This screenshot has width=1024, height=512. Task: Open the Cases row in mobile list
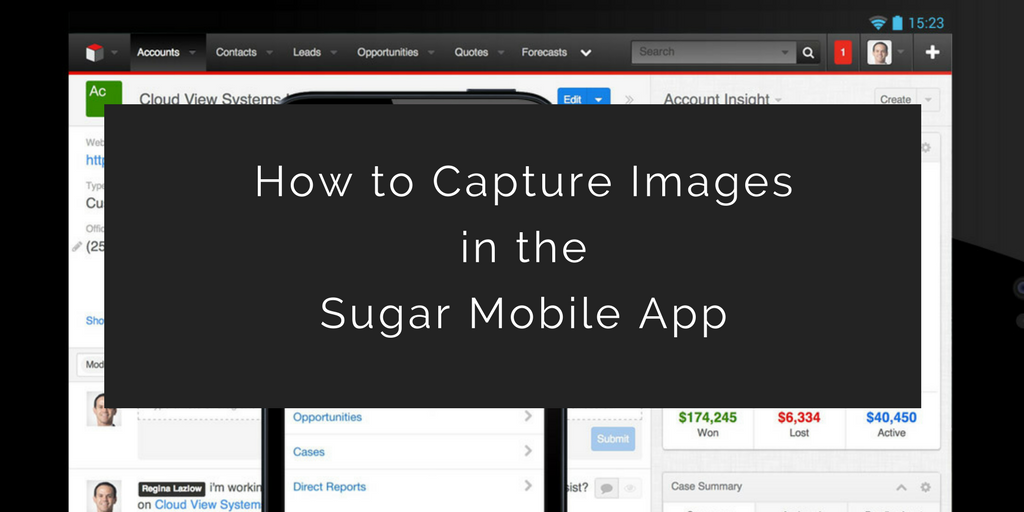tap(414, 451)
